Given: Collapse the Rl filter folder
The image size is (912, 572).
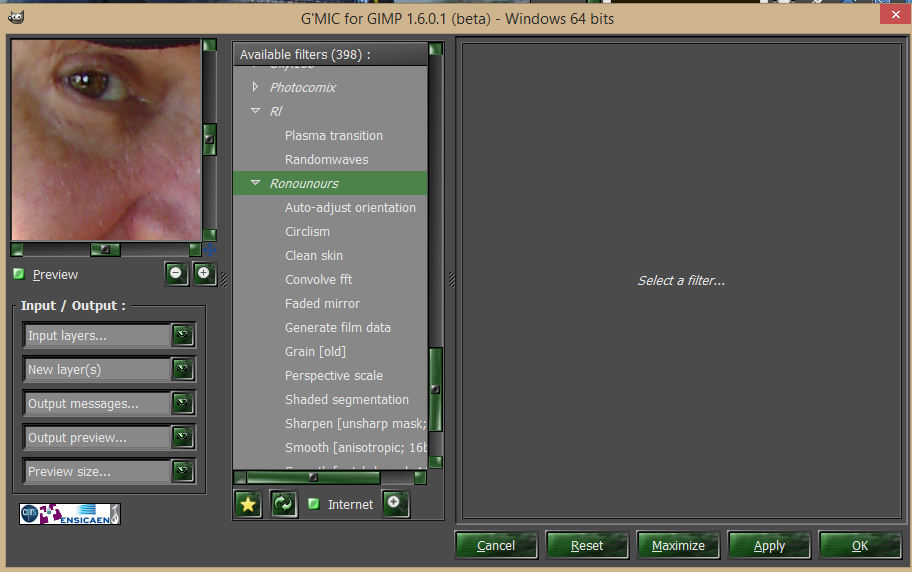Looking at the screenshot, I should [255, 111].
